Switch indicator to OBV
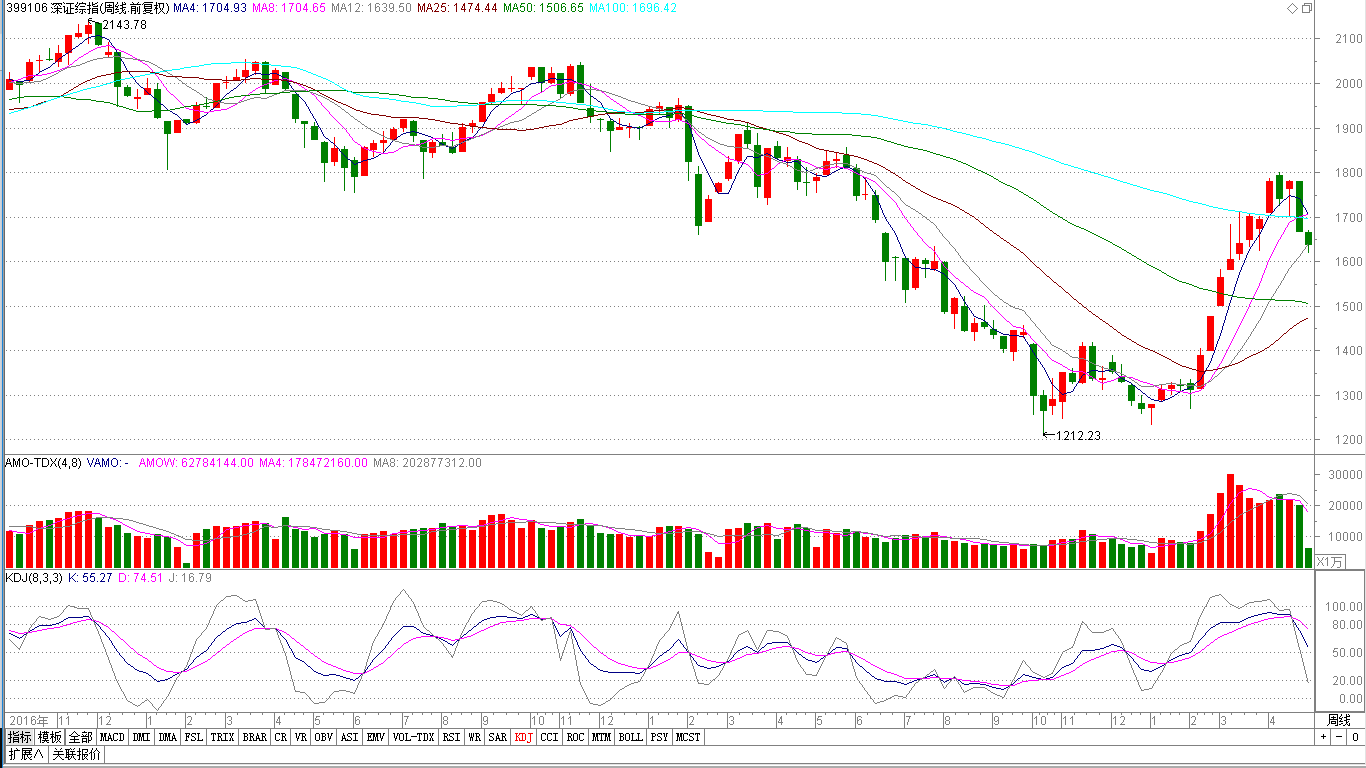 point(323,737)
